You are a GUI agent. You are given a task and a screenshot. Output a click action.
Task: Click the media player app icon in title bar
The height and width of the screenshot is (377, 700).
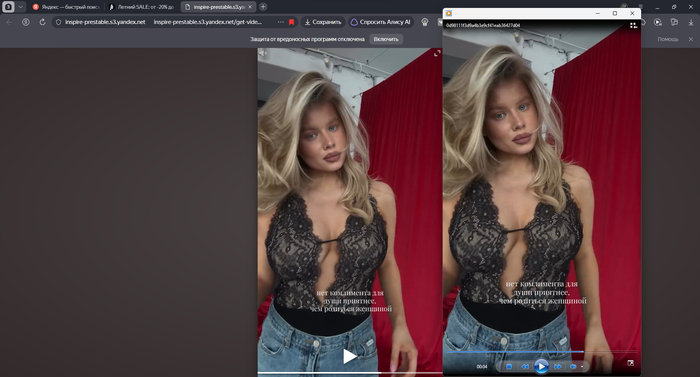coord(449,13)
